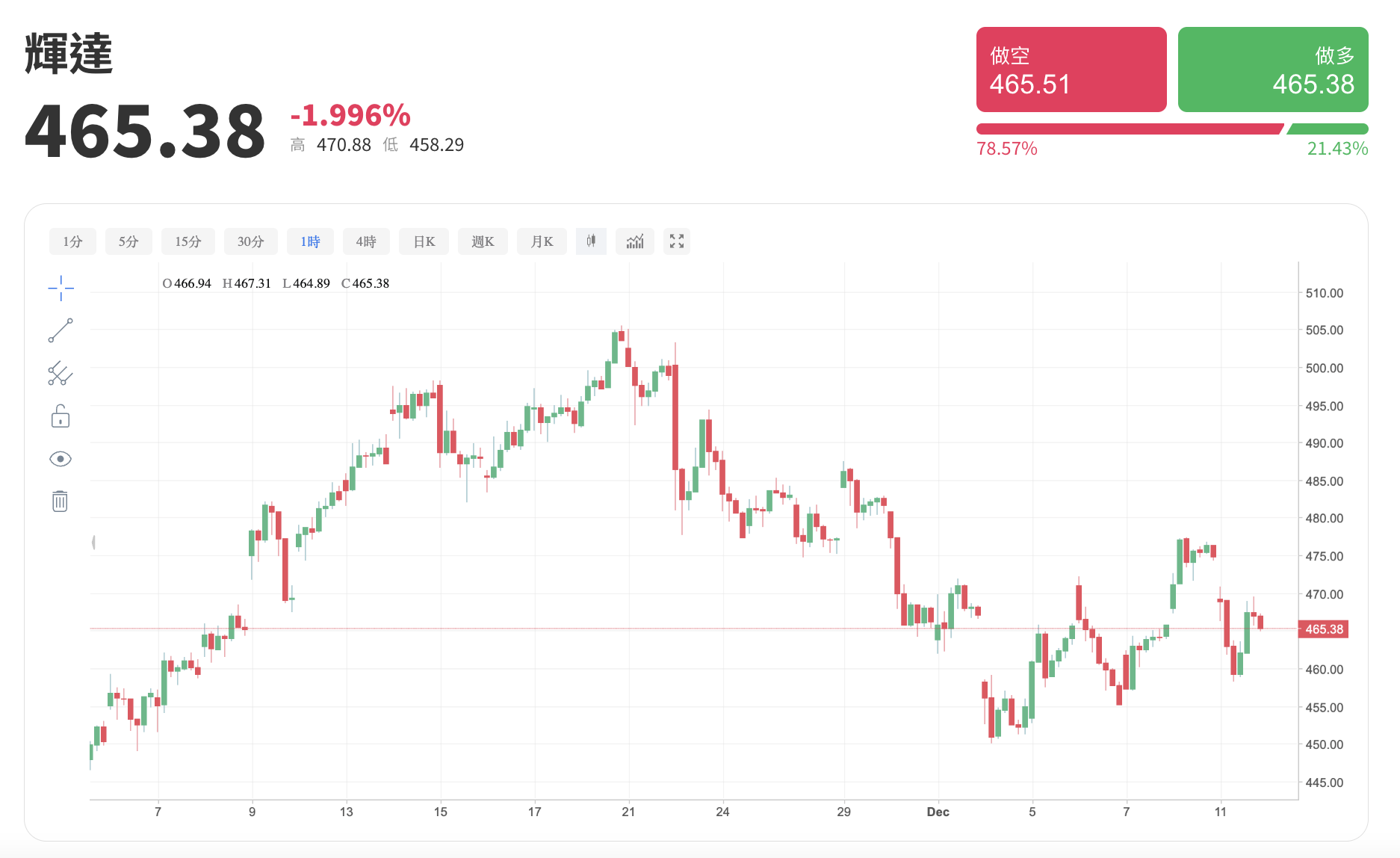Select the 15分 interval

pos(188,241)
